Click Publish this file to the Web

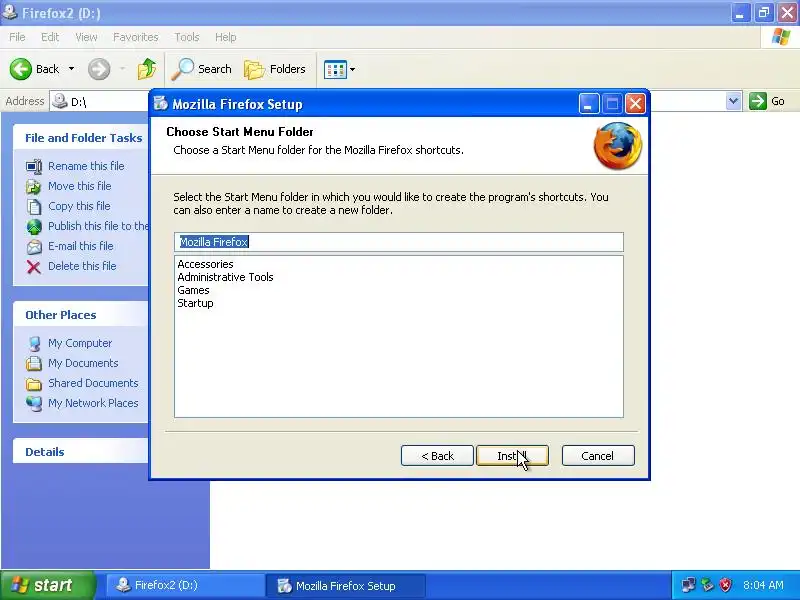(x=98, y=226)
